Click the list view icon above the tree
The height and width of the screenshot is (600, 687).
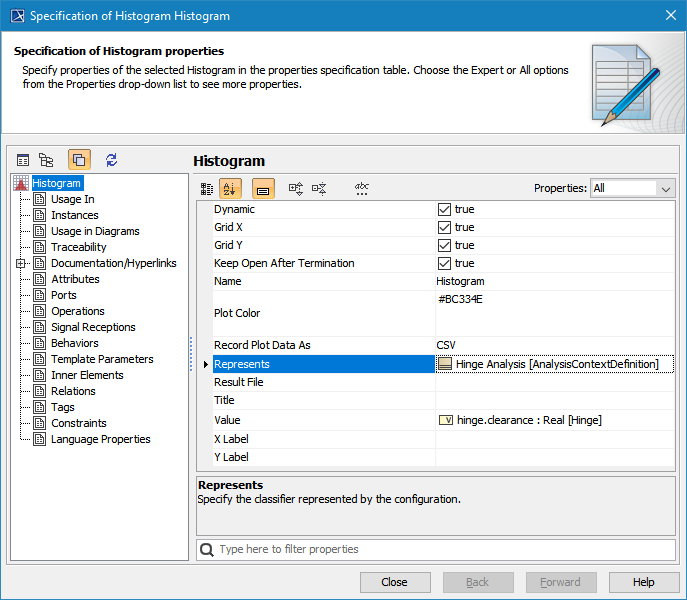pos(23,160)
